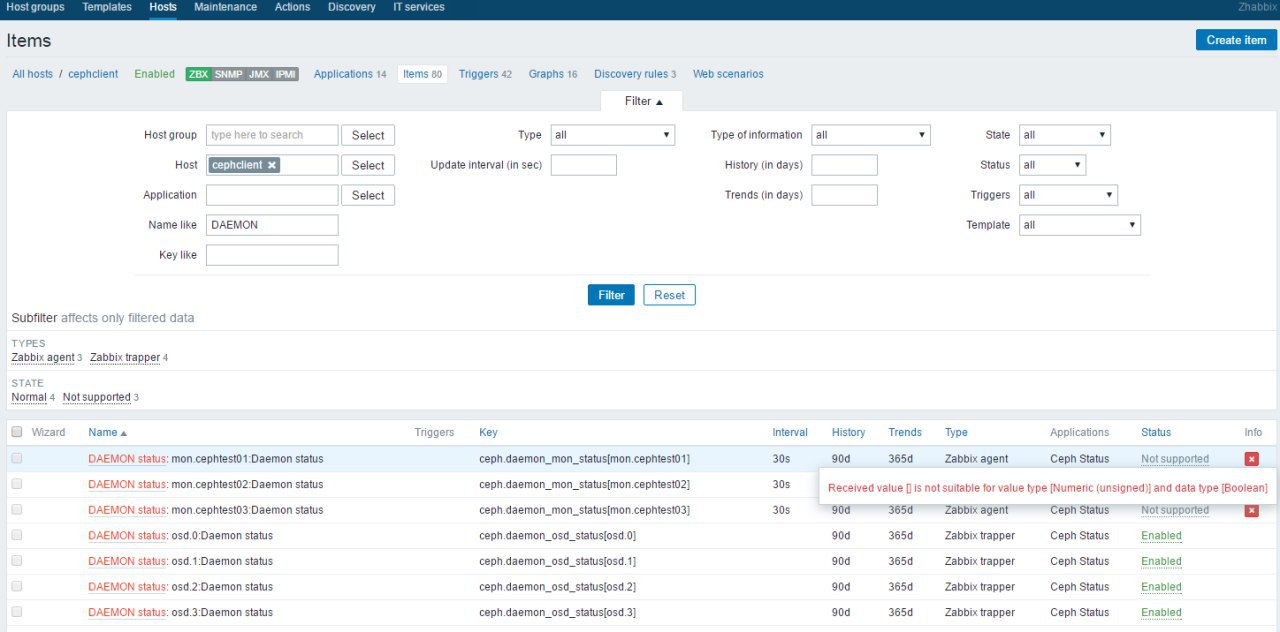
Task: Click the JMX availability badge
Action: click(x=258, y=74)
